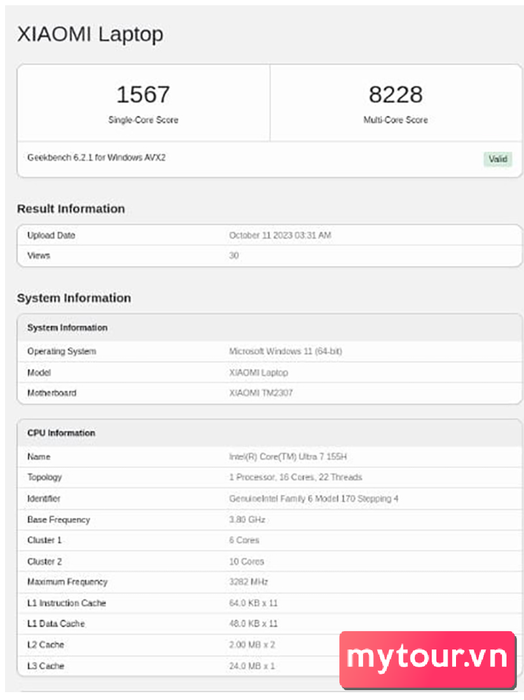
Task: Select the Upload Date value October 11 2023
Action: click(280, 235)
